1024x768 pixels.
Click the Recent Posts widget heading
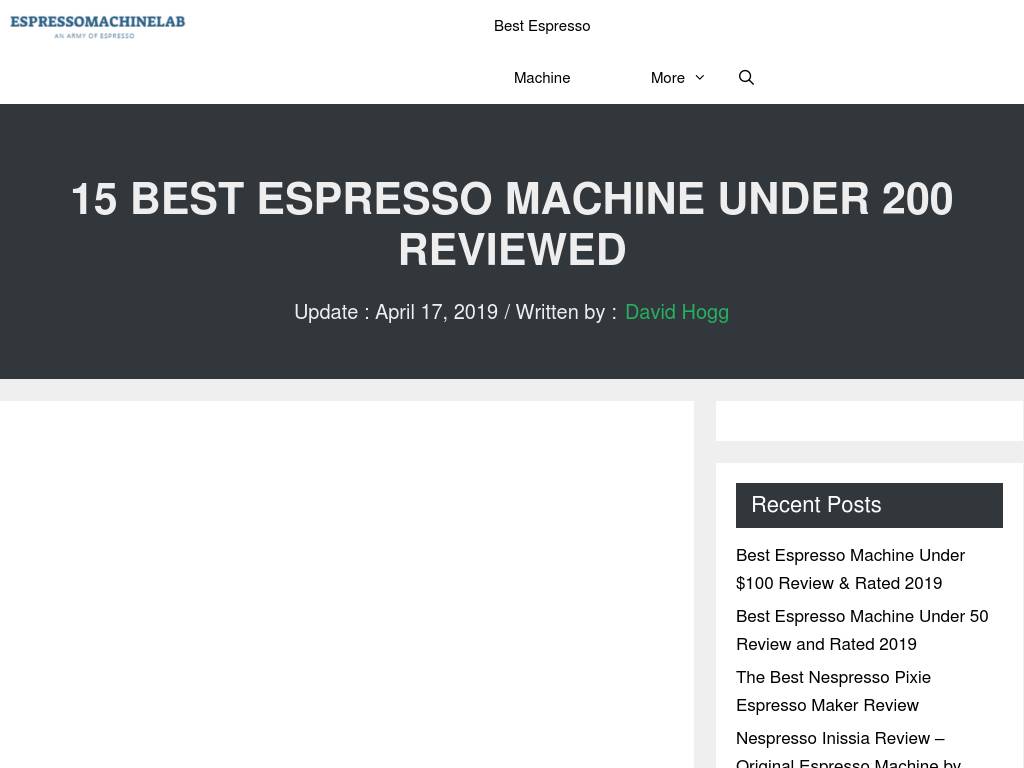point(816,505)
